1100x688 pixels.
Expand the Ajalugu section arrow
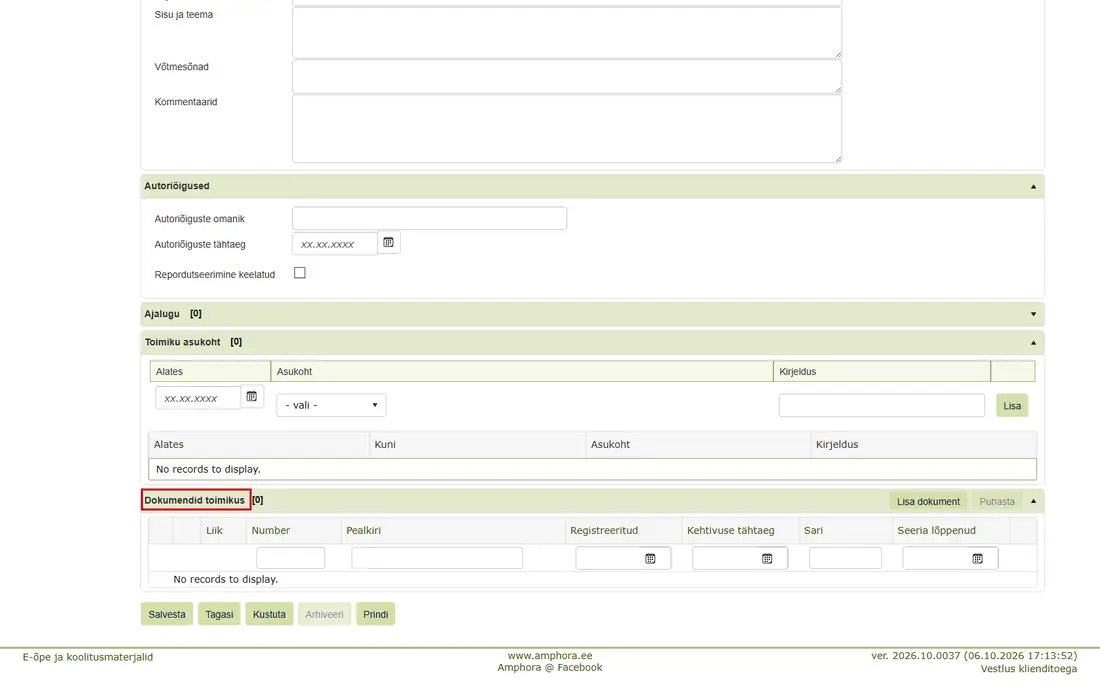[x=1033, y=314]
